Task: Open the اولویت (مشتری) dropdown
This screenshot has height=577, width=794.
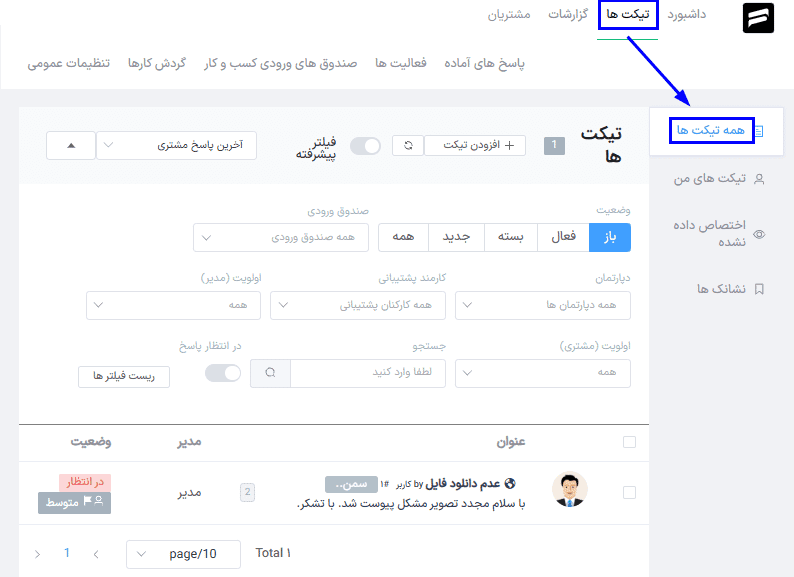Action: pos(543,373)
